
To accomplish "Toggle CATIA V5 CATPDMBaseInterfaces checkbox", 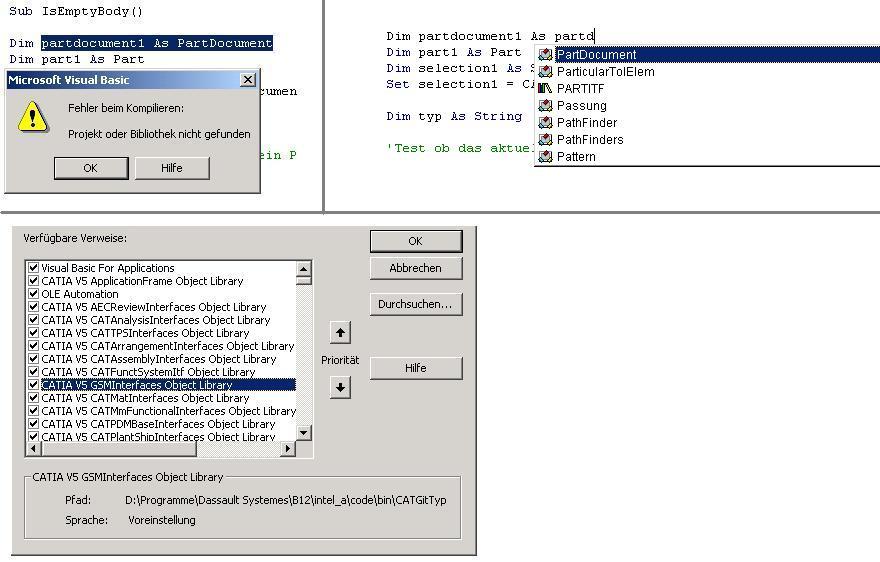I will (34, 423).
